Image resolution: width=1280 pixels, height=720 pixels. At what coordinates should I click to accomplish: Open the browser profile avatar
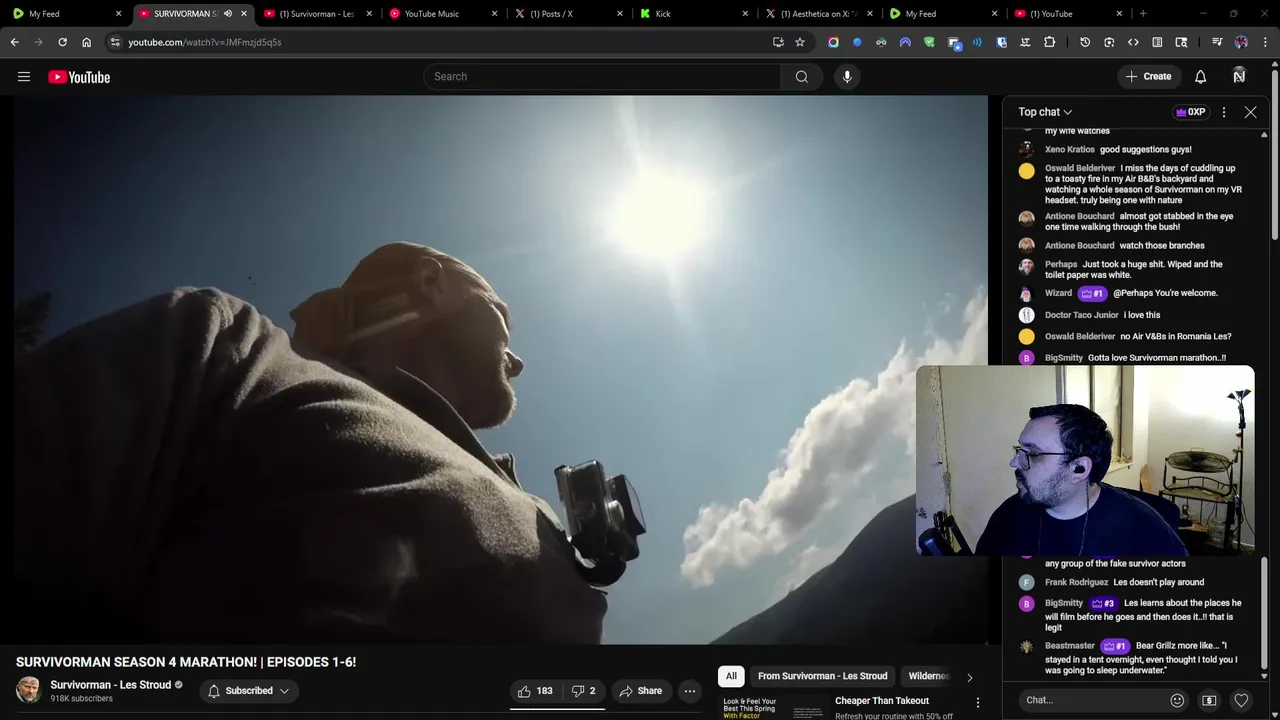tap(1241, 42)
